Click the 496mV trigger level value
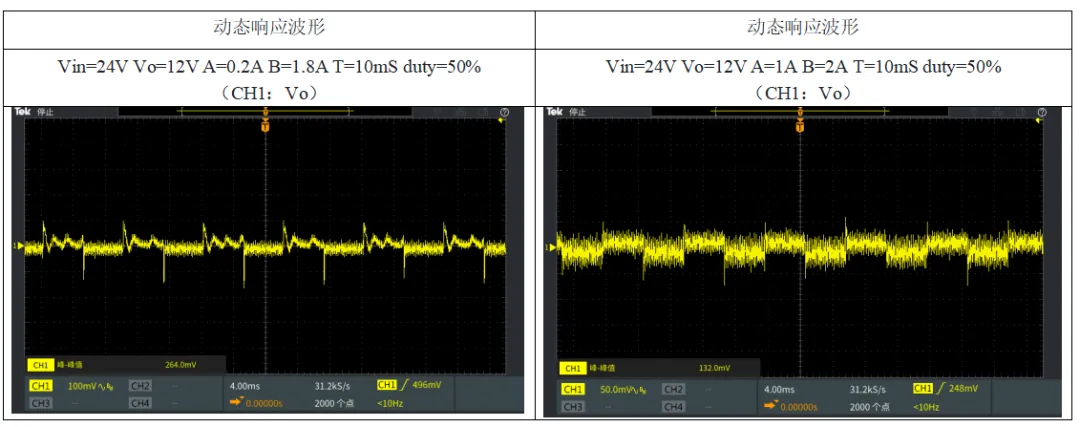 click(426, 386)
